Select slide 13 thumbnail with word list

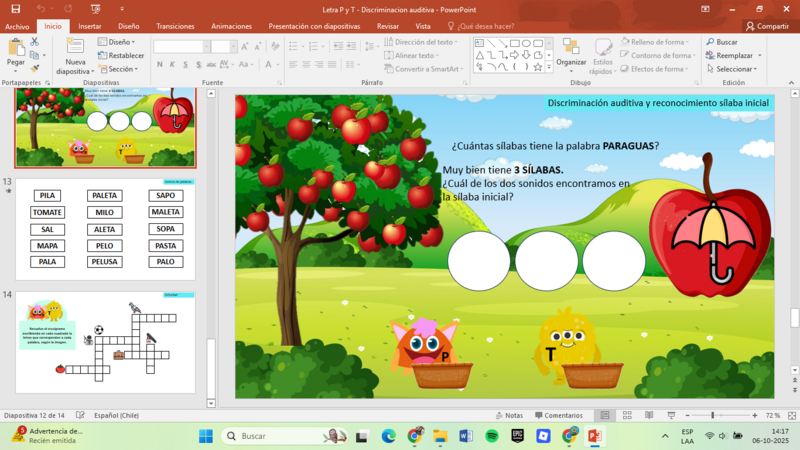click(105, 229)
